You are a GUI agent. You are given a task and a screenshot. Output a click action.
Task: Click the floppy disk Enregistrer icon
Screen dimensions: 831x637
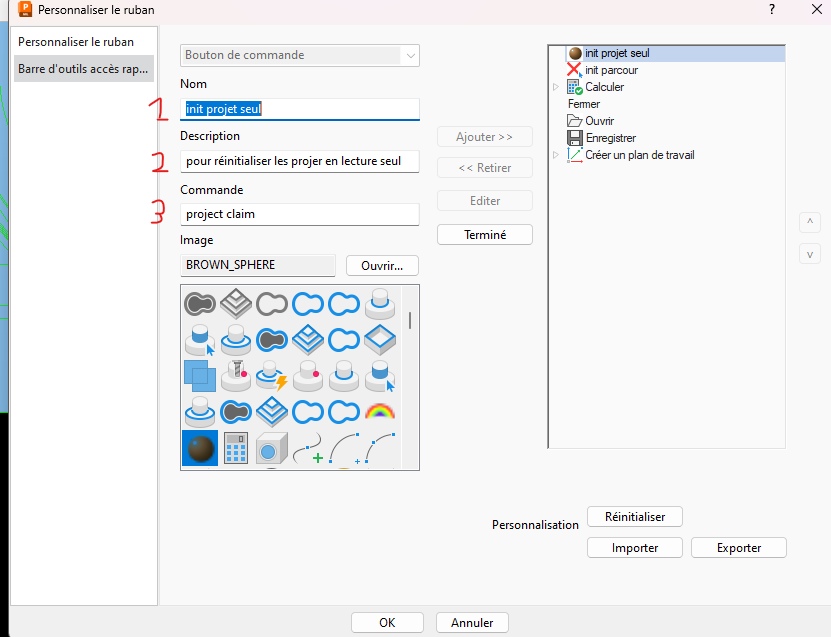point(575,138)
